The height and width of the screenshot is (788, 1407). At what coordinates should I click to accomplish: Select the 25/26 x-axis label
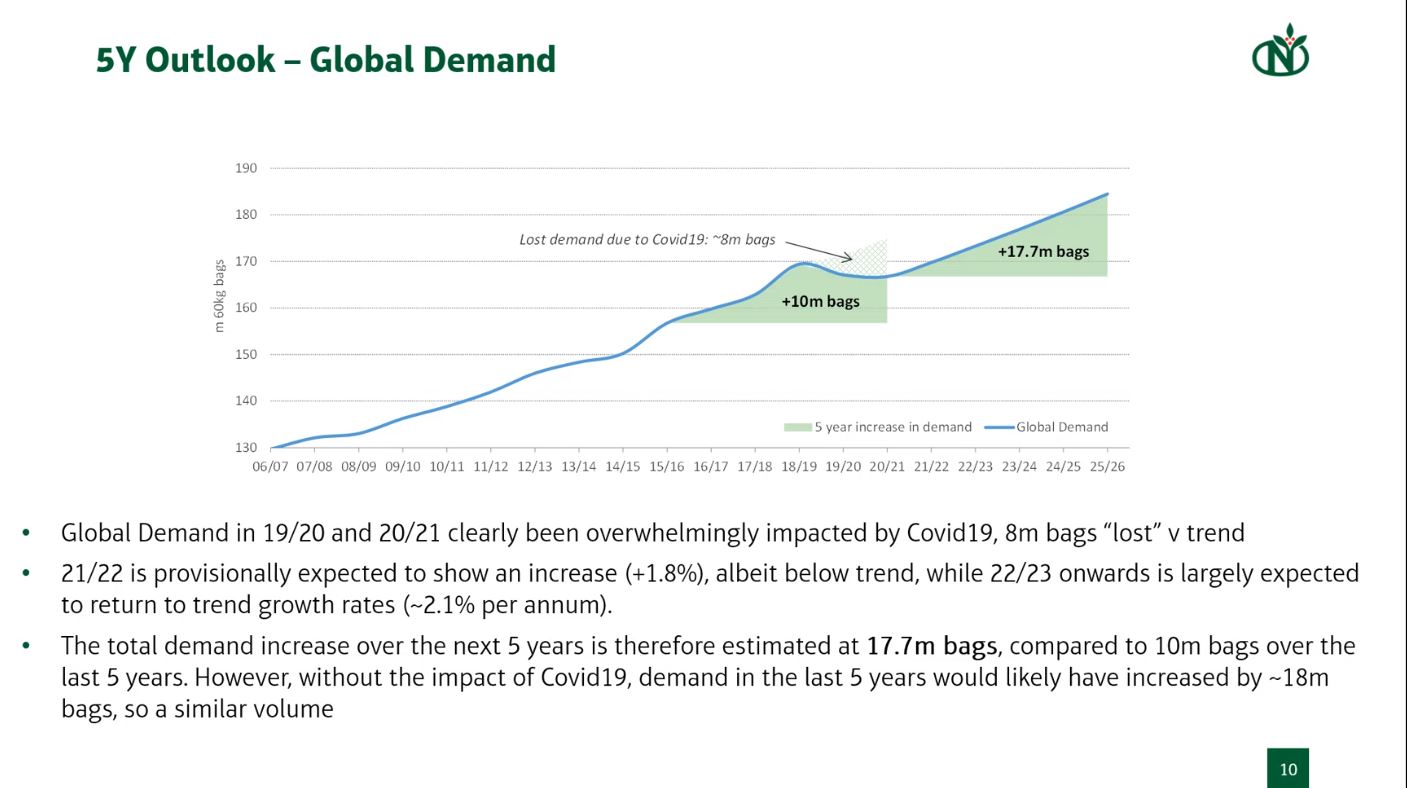pyautogui.click(x=1107, y=467)
